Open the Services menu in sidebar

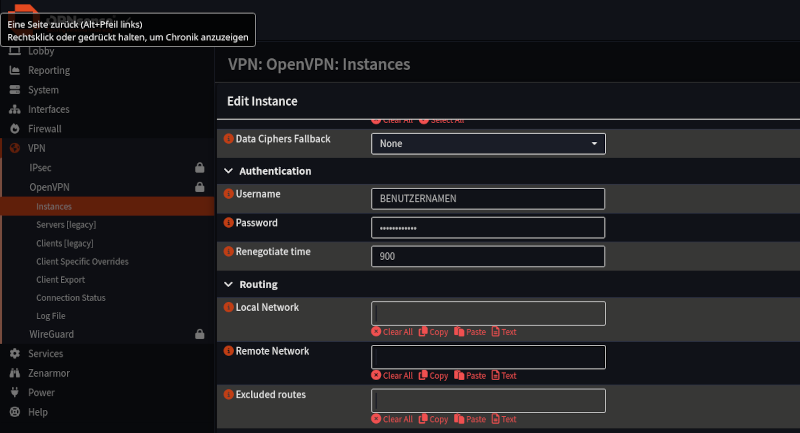[45, 354]
